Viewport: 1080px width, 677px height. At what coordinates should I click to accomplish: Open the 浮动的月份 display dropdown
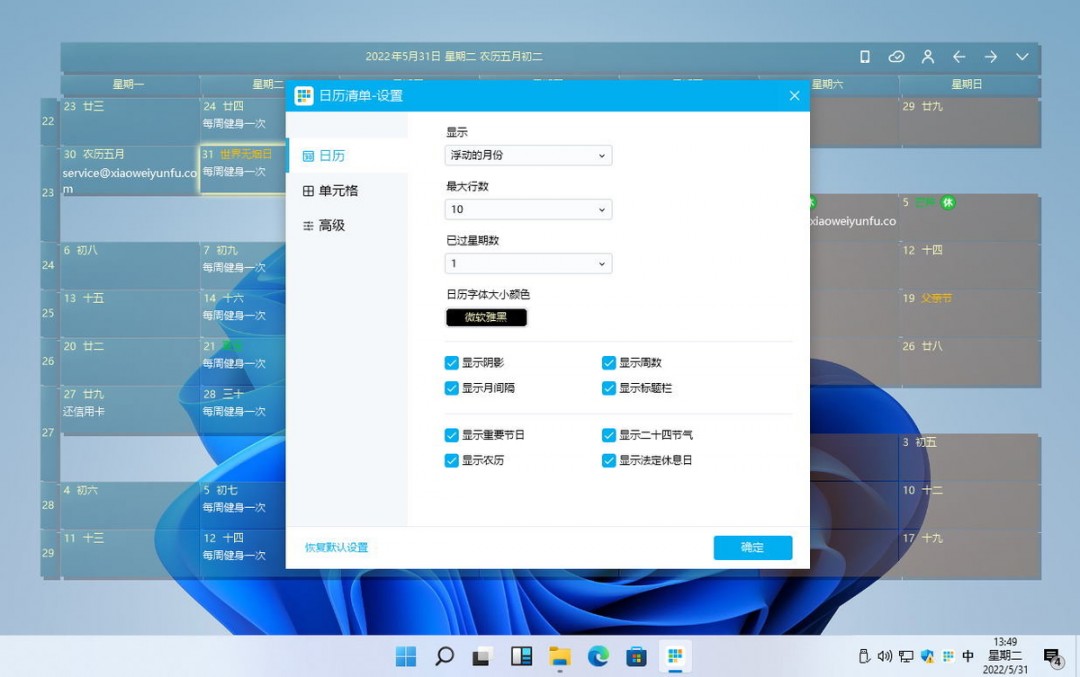pyautogui.click(x=527, y=155)
